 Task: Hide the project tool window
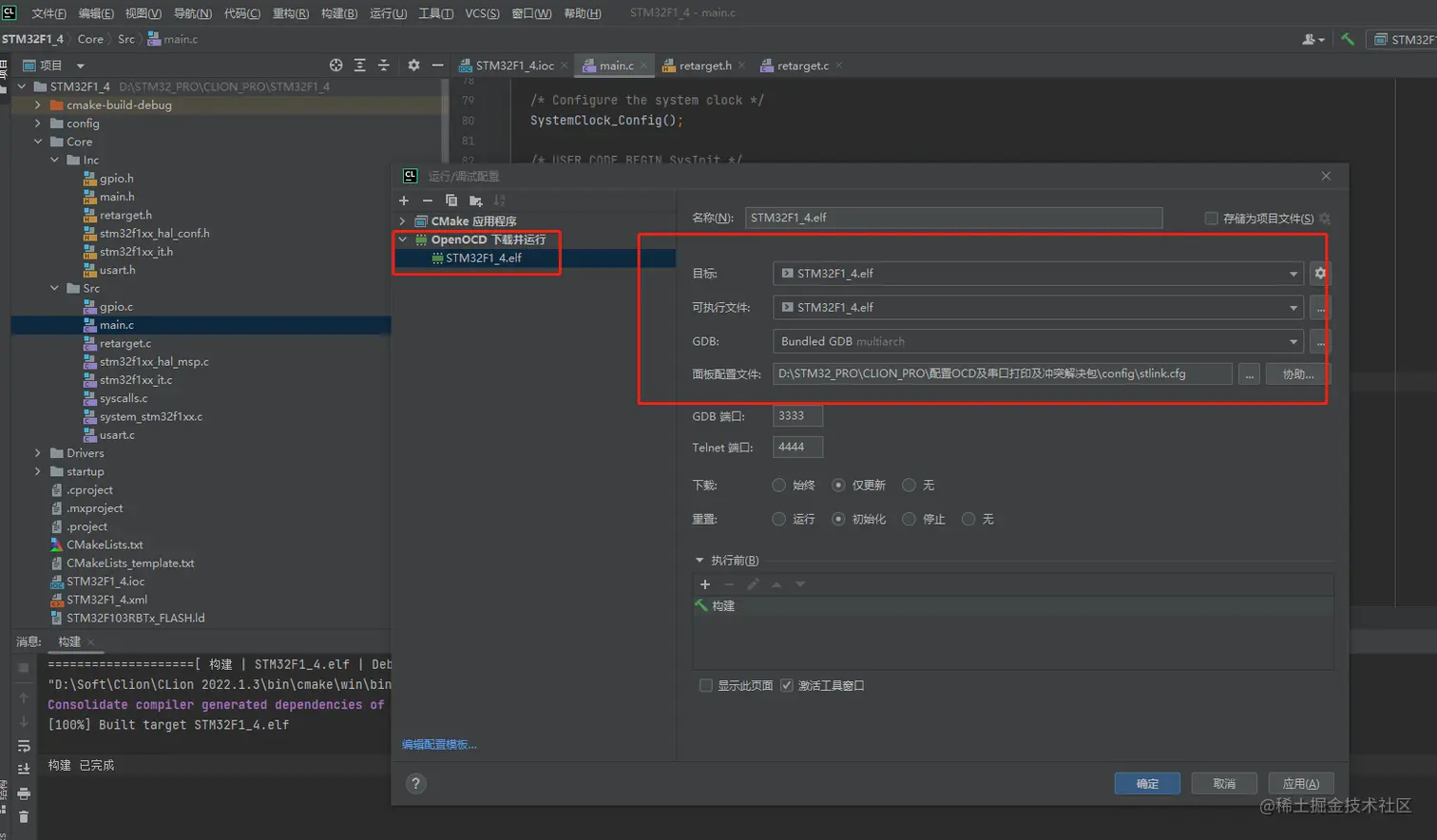click(x=437, y=66)
